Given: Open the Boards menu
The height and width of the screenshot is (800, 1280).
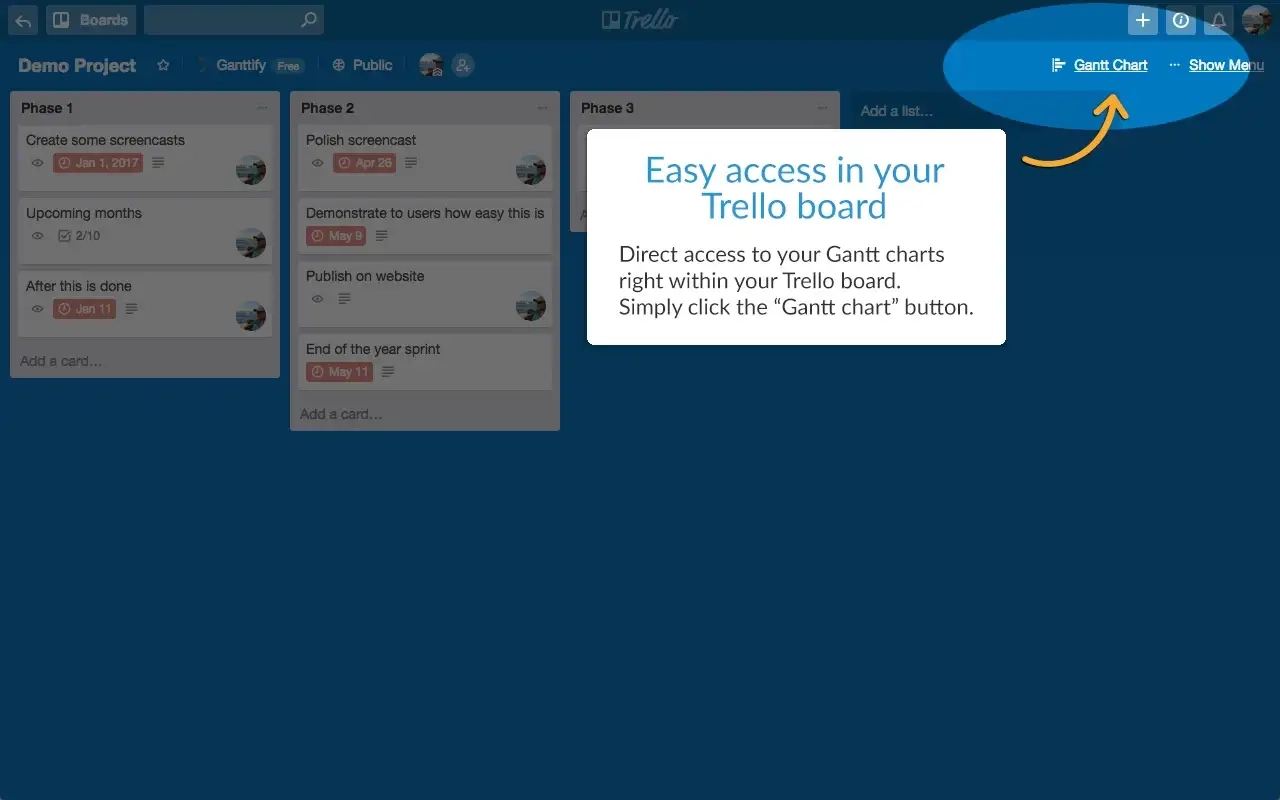Looking at the screenshot, I should [x=91, y=20].
